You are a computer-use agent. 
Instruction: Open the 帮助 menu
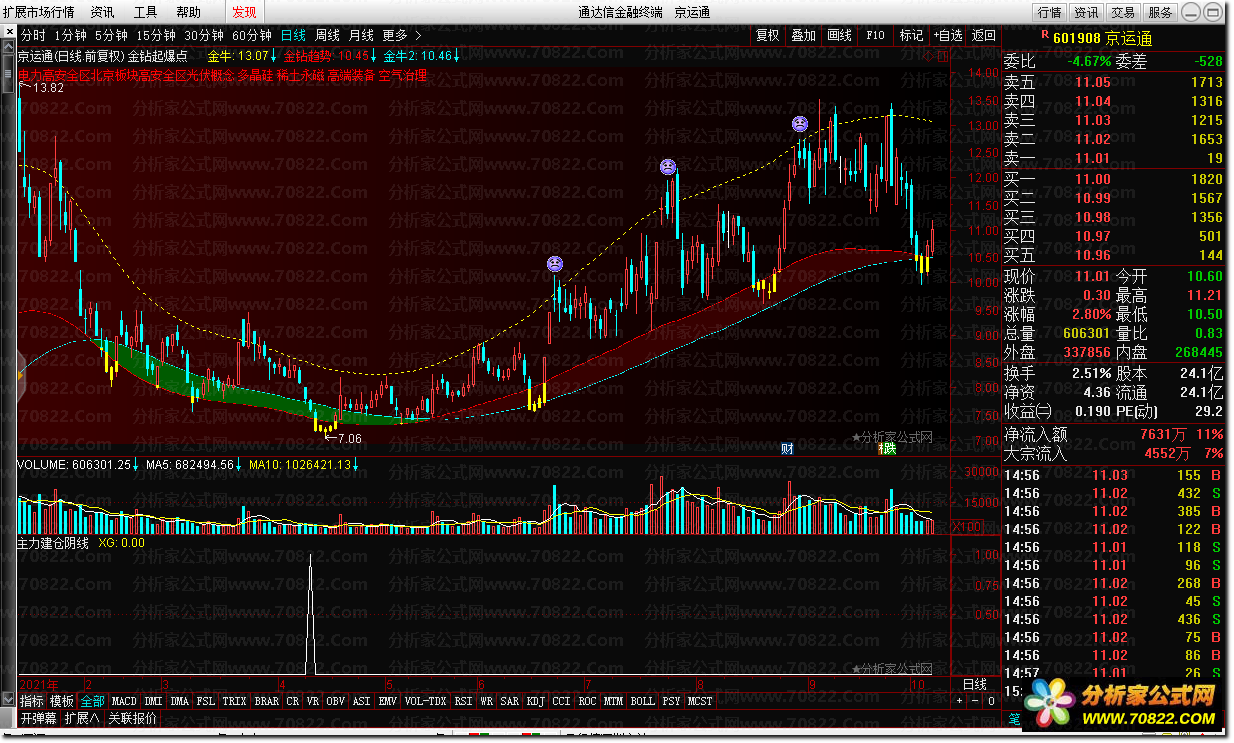click(188, 12)
